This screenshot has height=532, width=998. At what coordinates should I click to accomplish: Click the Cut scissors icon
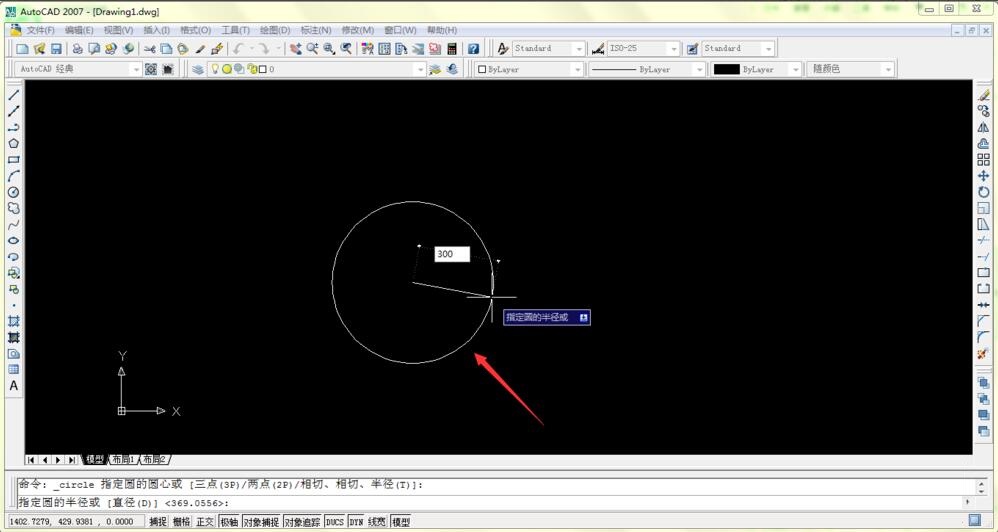(x=150, y=49)
